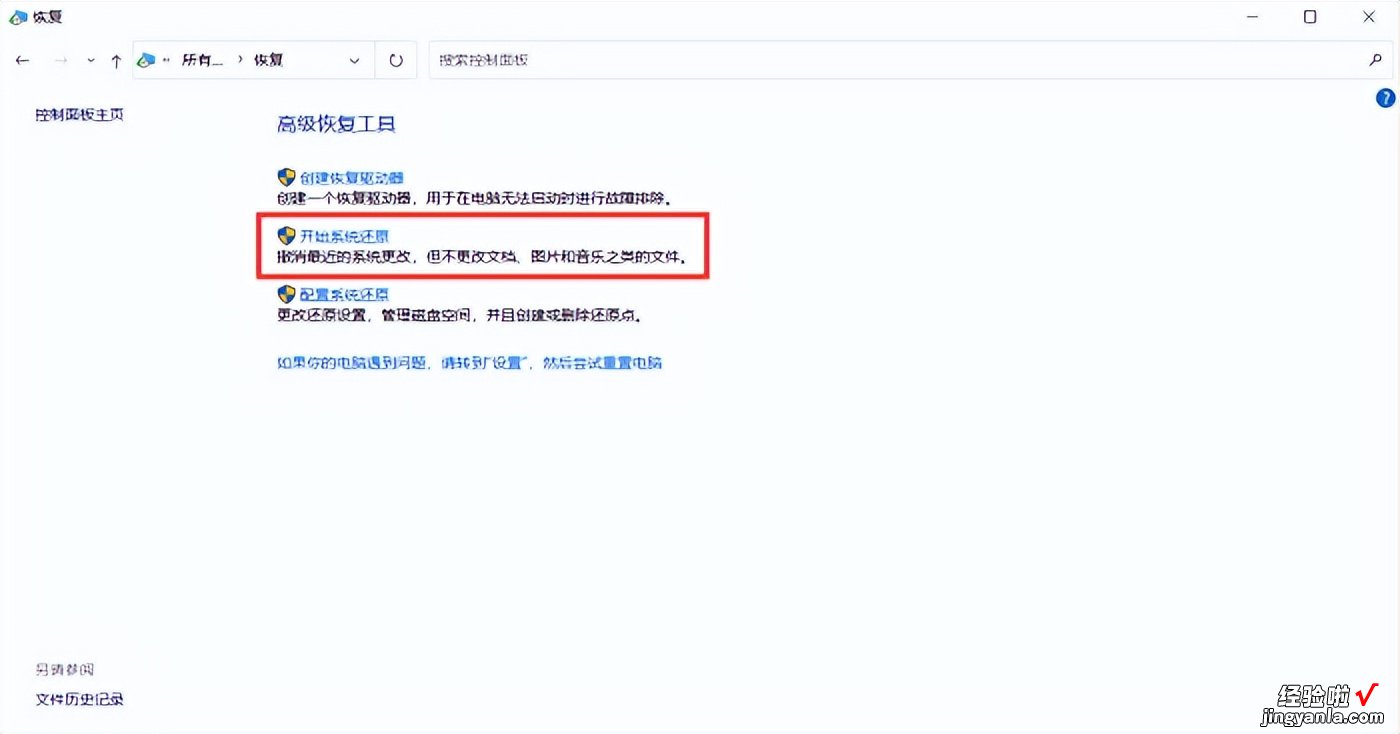Click shield icon beside 配置系统还原
Image resolution: width=1400 pixels, height=734 pixels.
pos(287,294)
